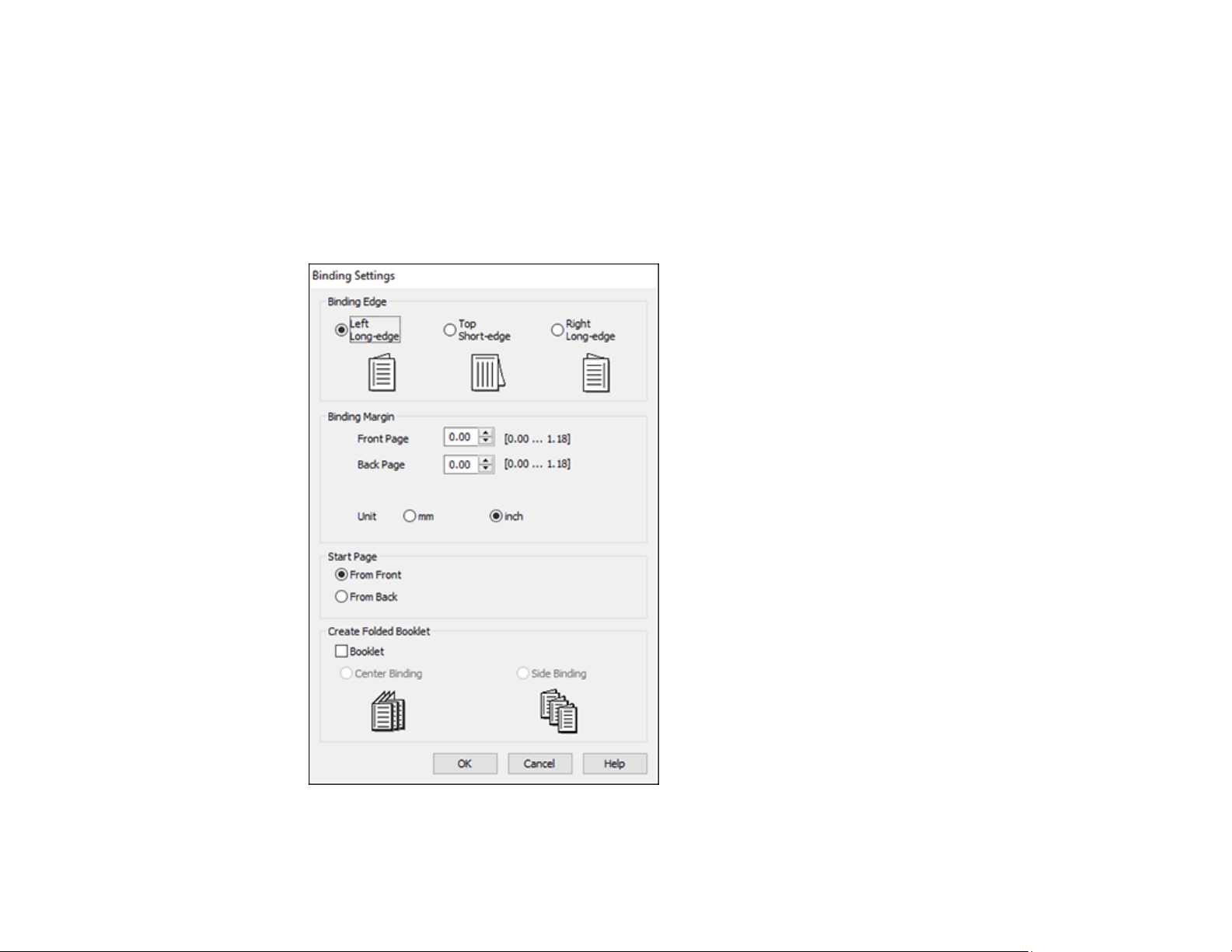Choose Center Binding booklet option
Screen dimensions: 1232x952
(347, 673)
